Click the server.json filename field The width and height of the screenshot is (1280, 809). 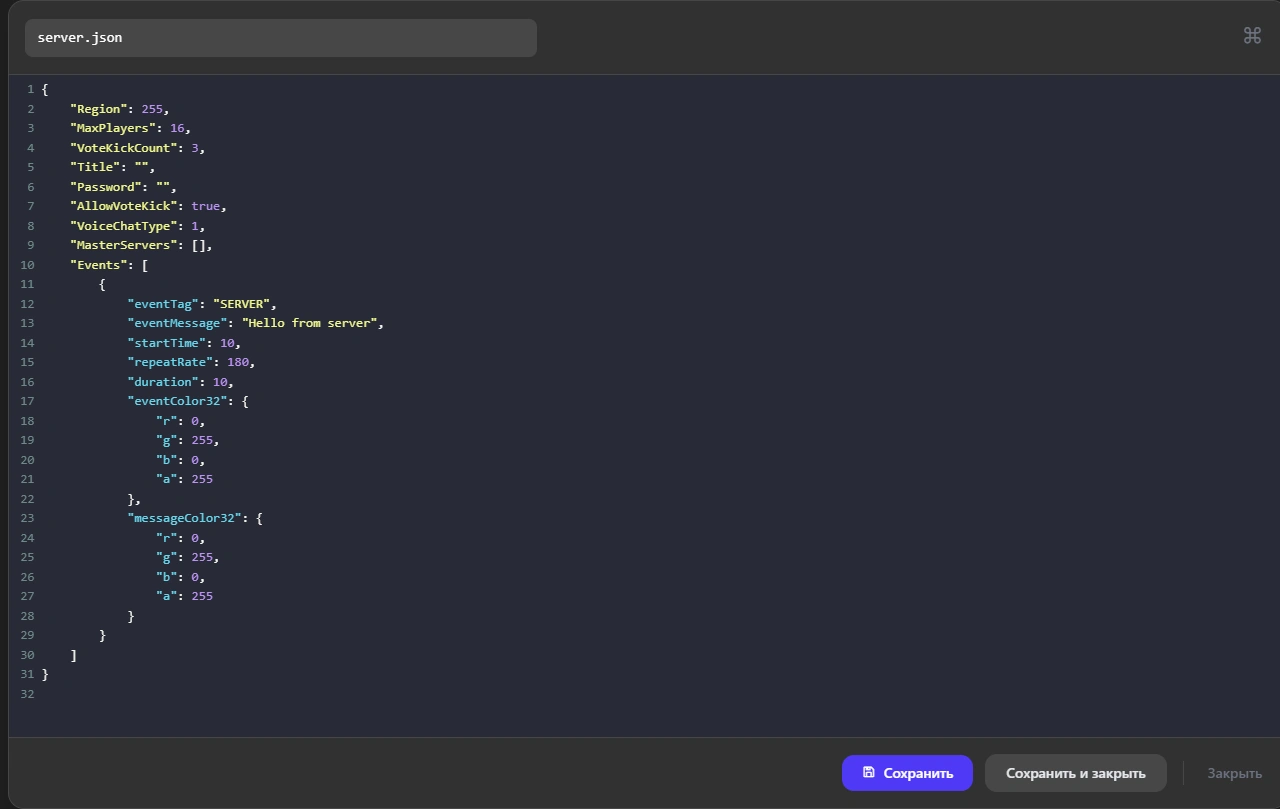tap(281, 38)
